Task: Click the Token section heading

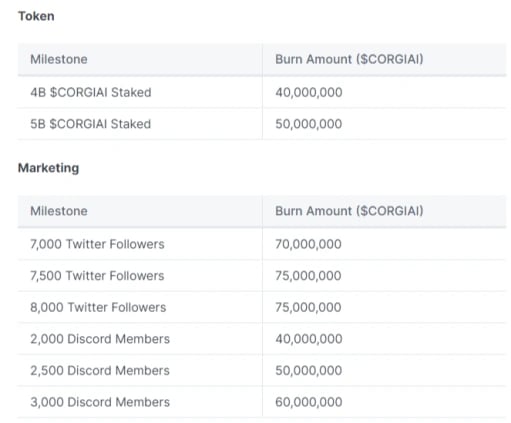Action: (x=36, y=16)
